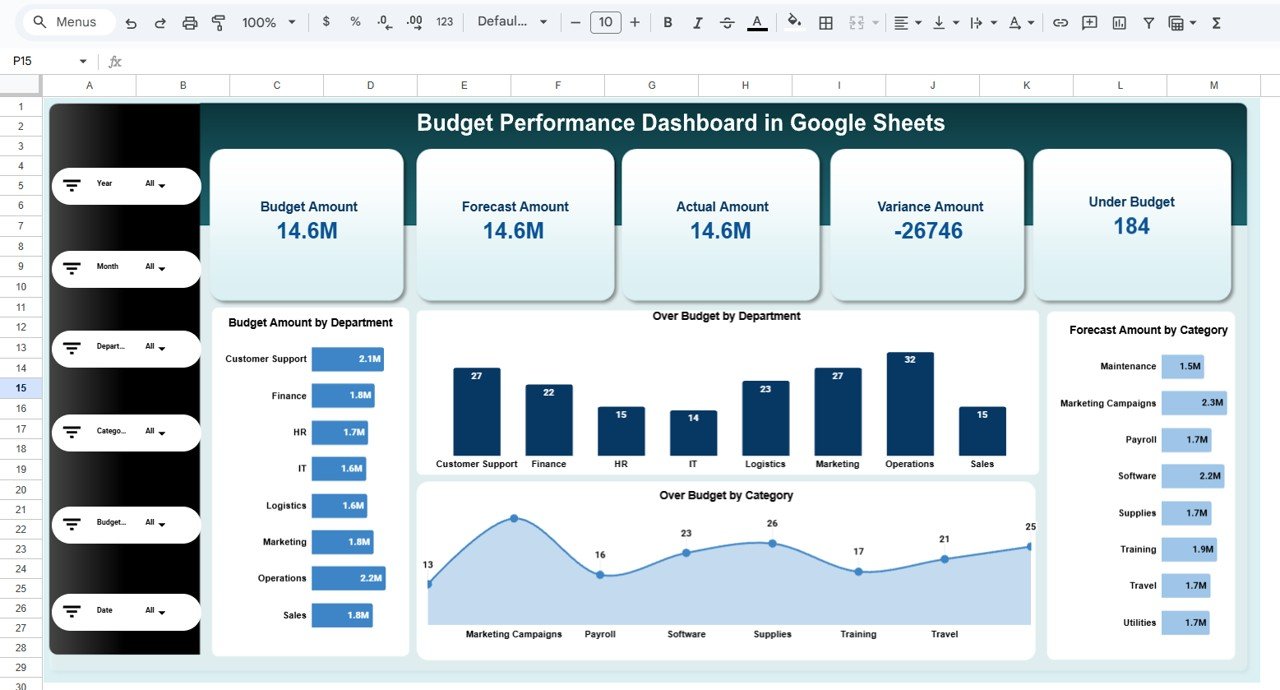This screenshot has width=1280, height=690.
Task: Insert a link with the link icon
Action: pos(1060,22)
